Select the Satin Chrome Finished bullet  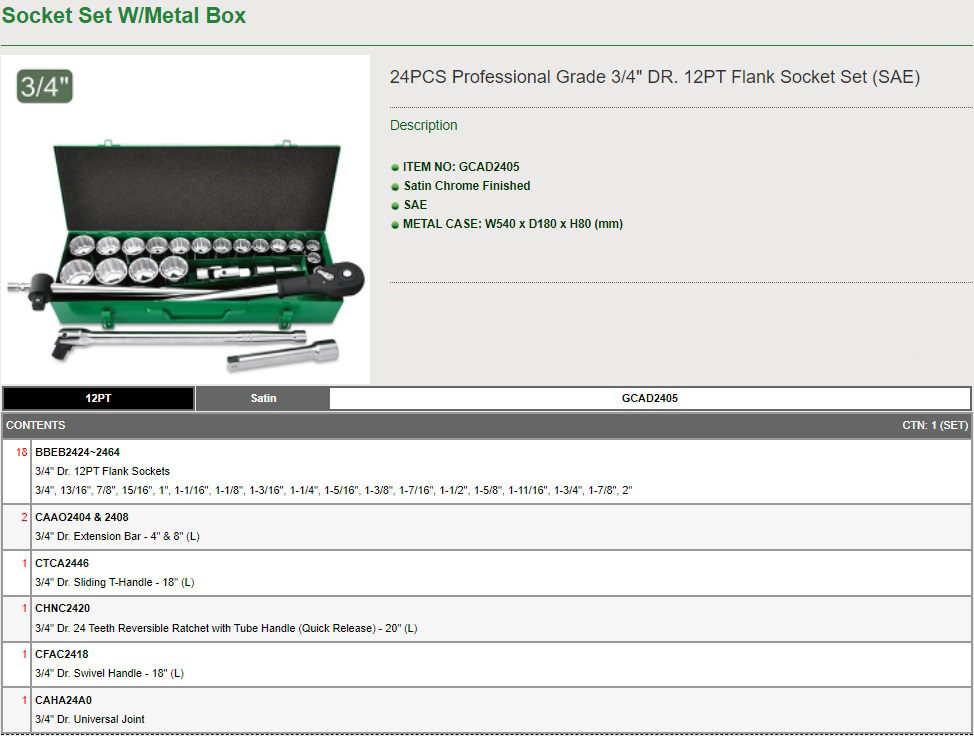[x=467, y=186]
